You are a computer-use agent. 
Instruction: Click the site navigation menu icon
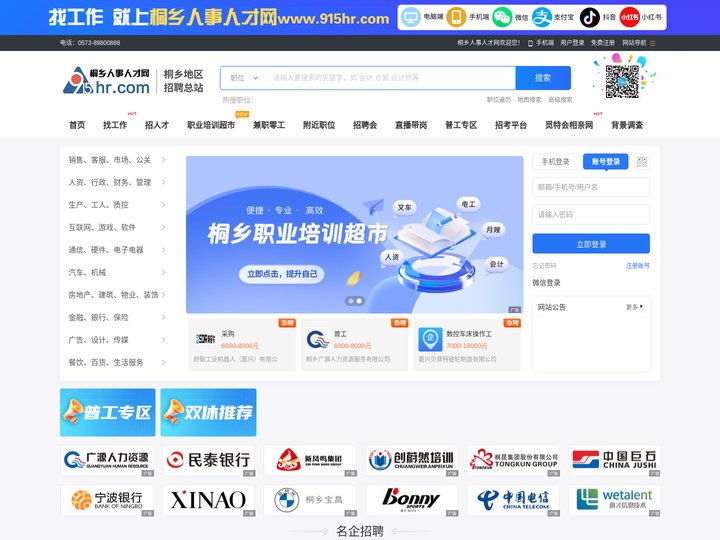[652, 43]
